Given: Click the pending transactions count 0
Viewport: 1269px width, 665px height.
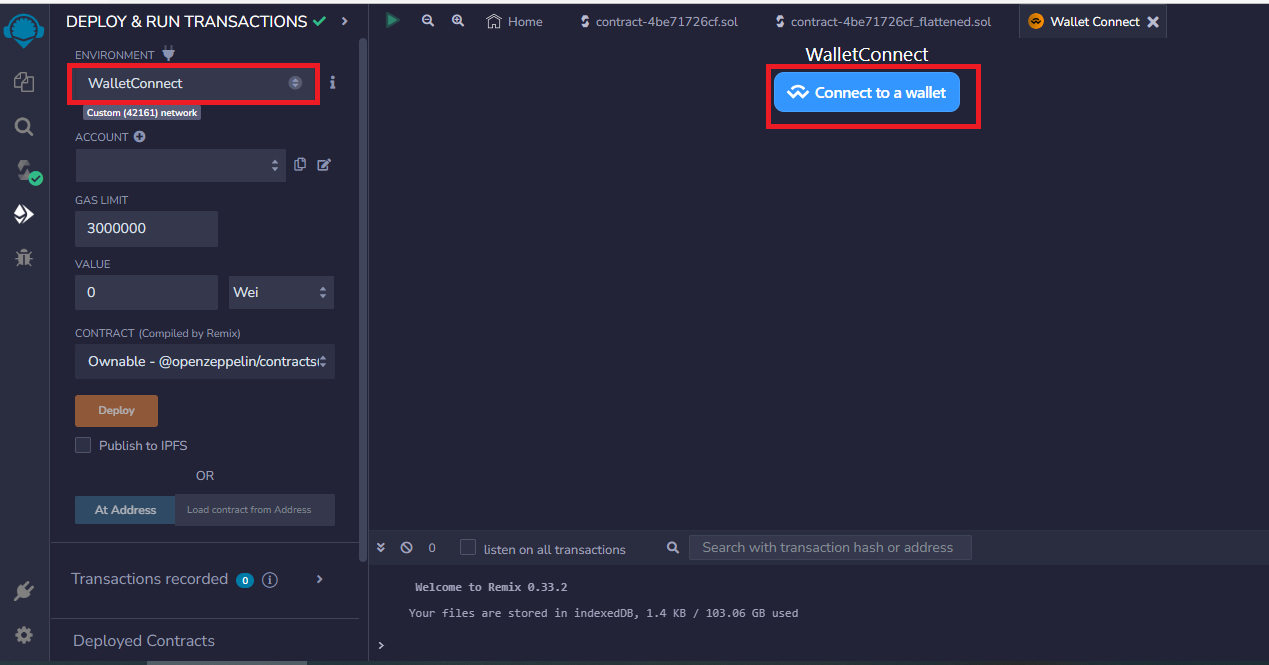Looking at the screenshot, I should coord(432,548).
